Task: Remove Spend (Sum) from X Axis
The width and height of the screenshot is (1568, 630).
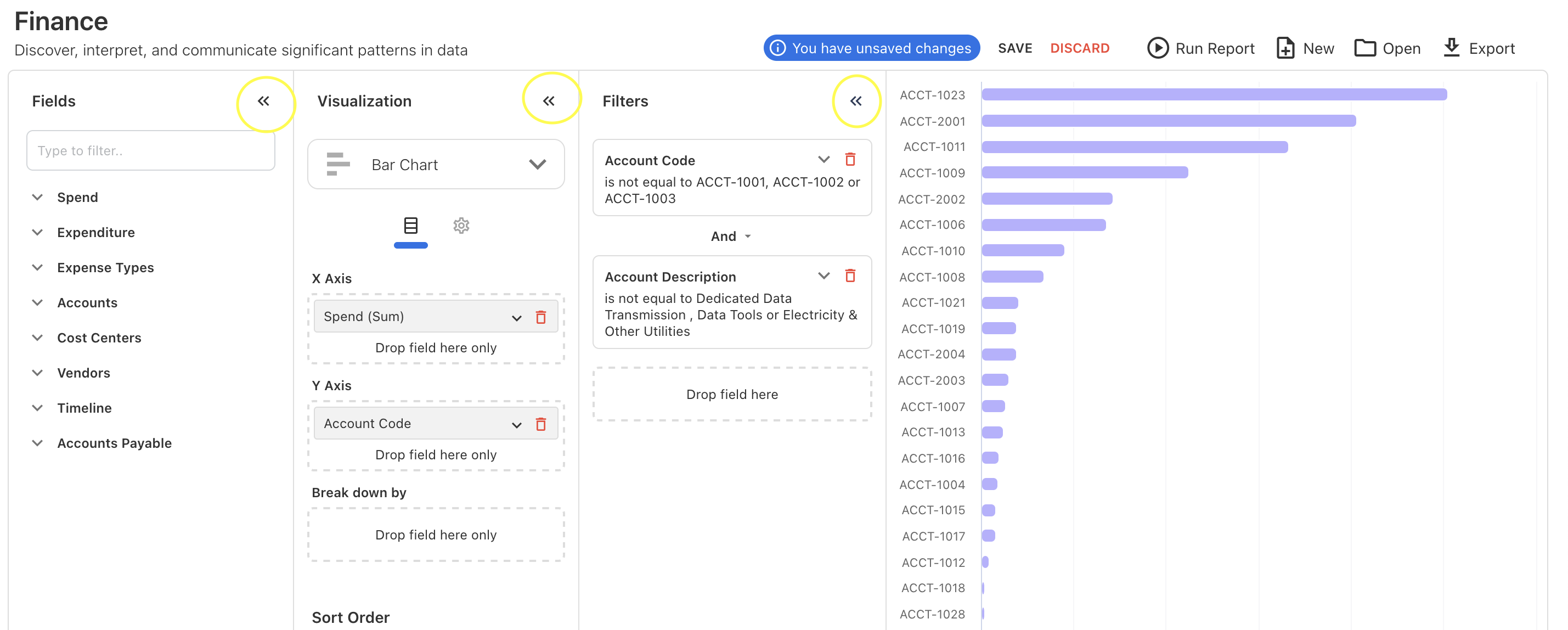Action: coord(540,317)
